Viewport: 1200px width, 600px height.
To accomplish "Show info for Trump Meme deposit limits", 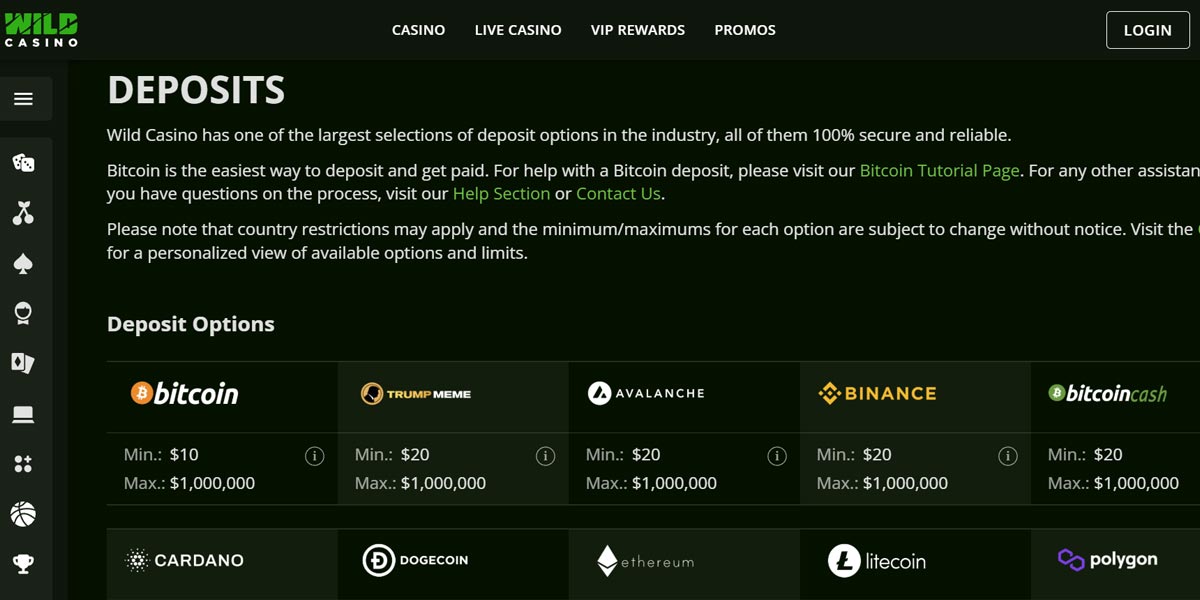I will tap(545, 456).
